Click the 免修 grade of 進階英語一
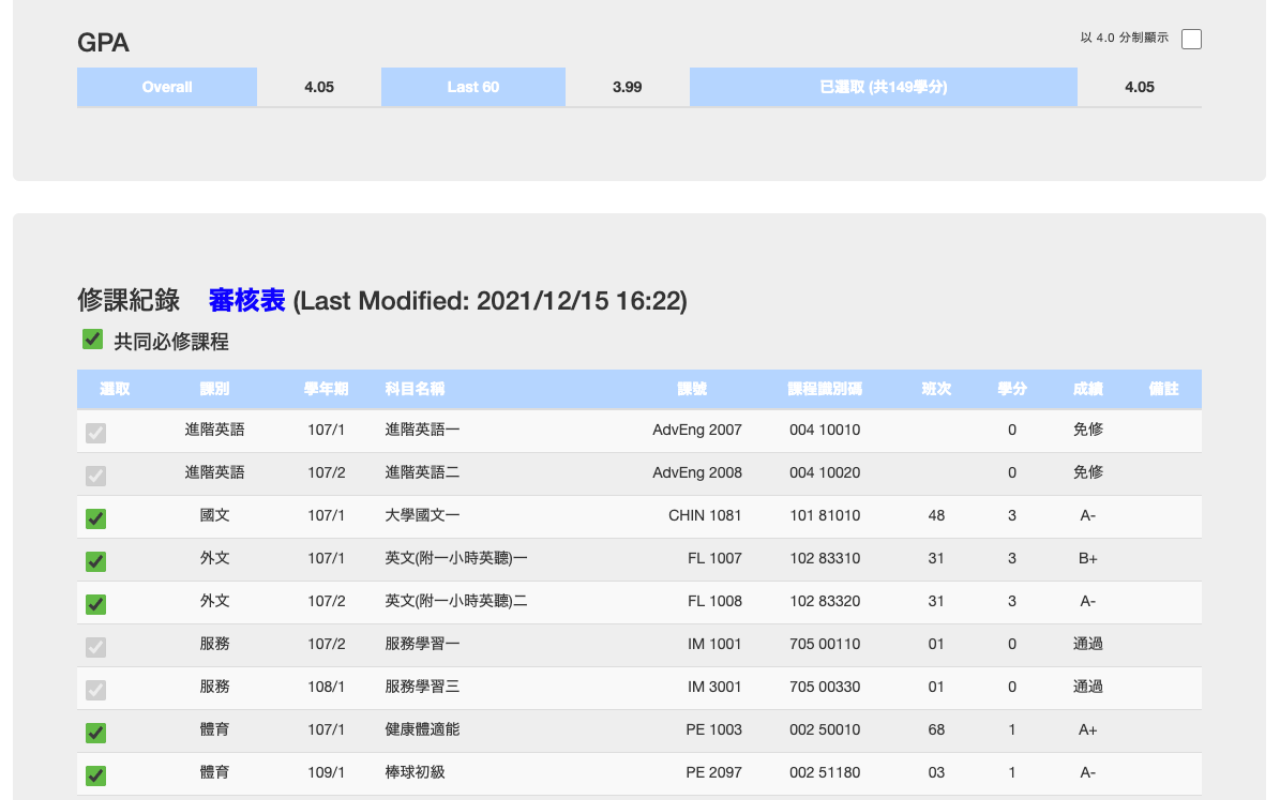 (1088, 430)
